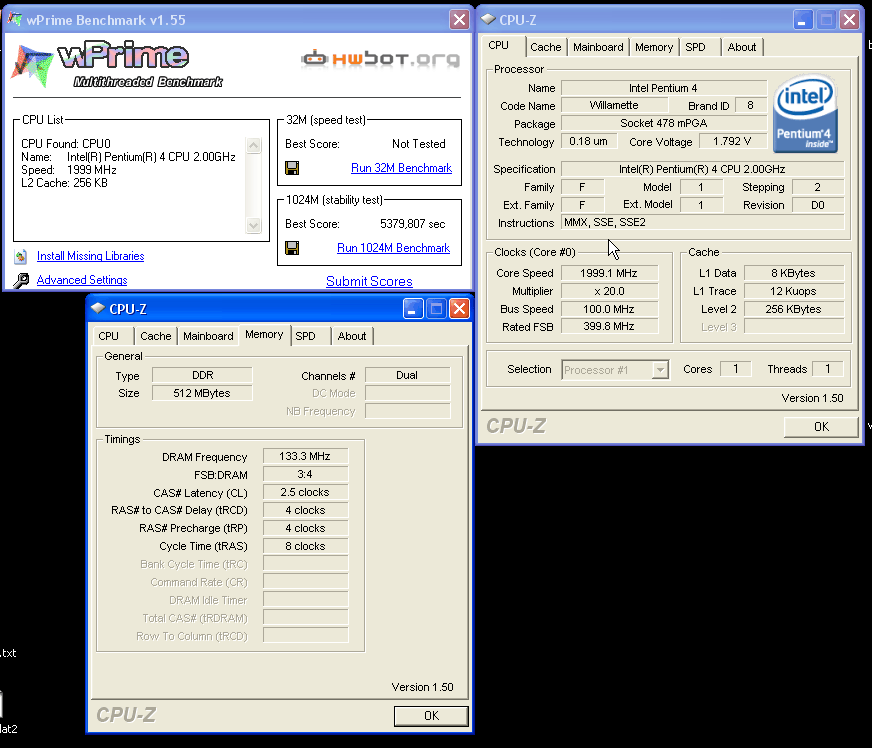Click the Intel Pentium 4 inside badge
Screen dimensions: 872x748
click(x=805, y=113)
